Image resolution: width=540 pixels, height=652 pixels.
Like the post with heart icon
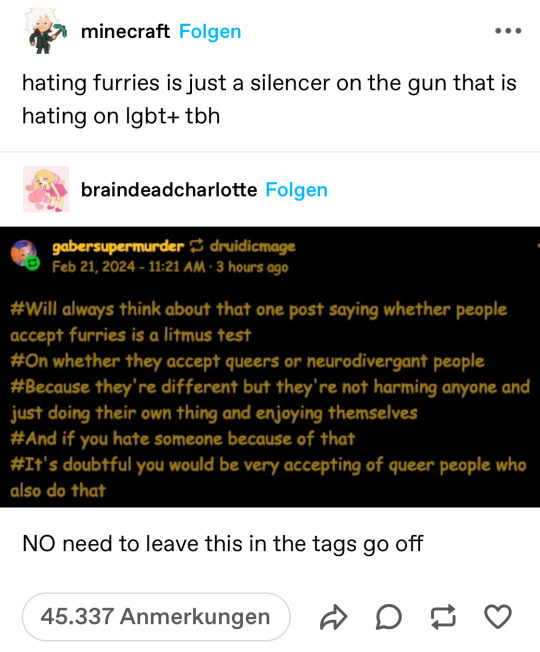[x=498, y=617]
